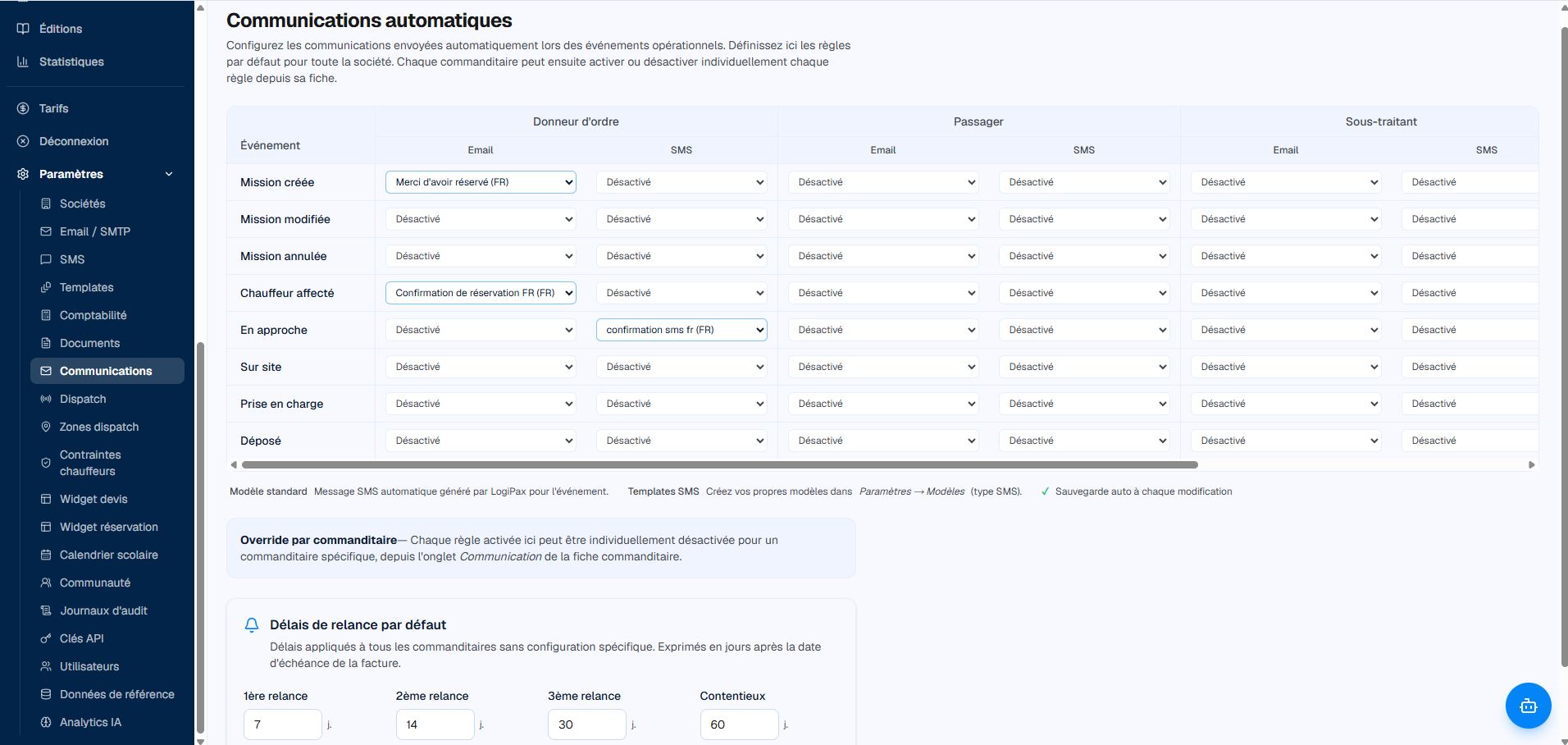Click the Statistiques chart icon
The height and width of the screenshot is (745, 1568).
[x=23, y=62]
